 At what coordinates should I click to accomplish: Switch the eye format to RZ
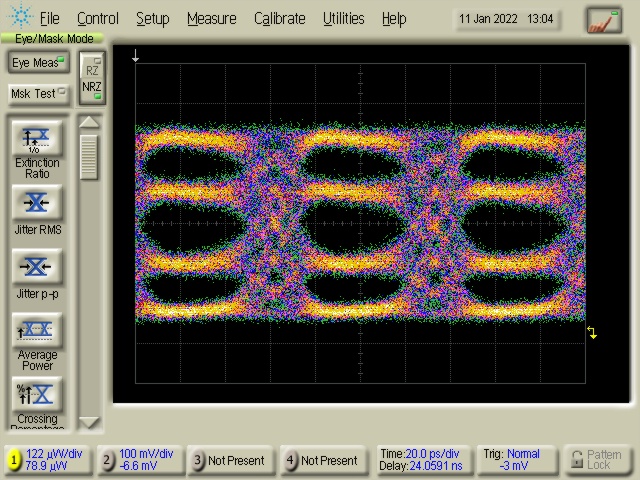point(92,70)
